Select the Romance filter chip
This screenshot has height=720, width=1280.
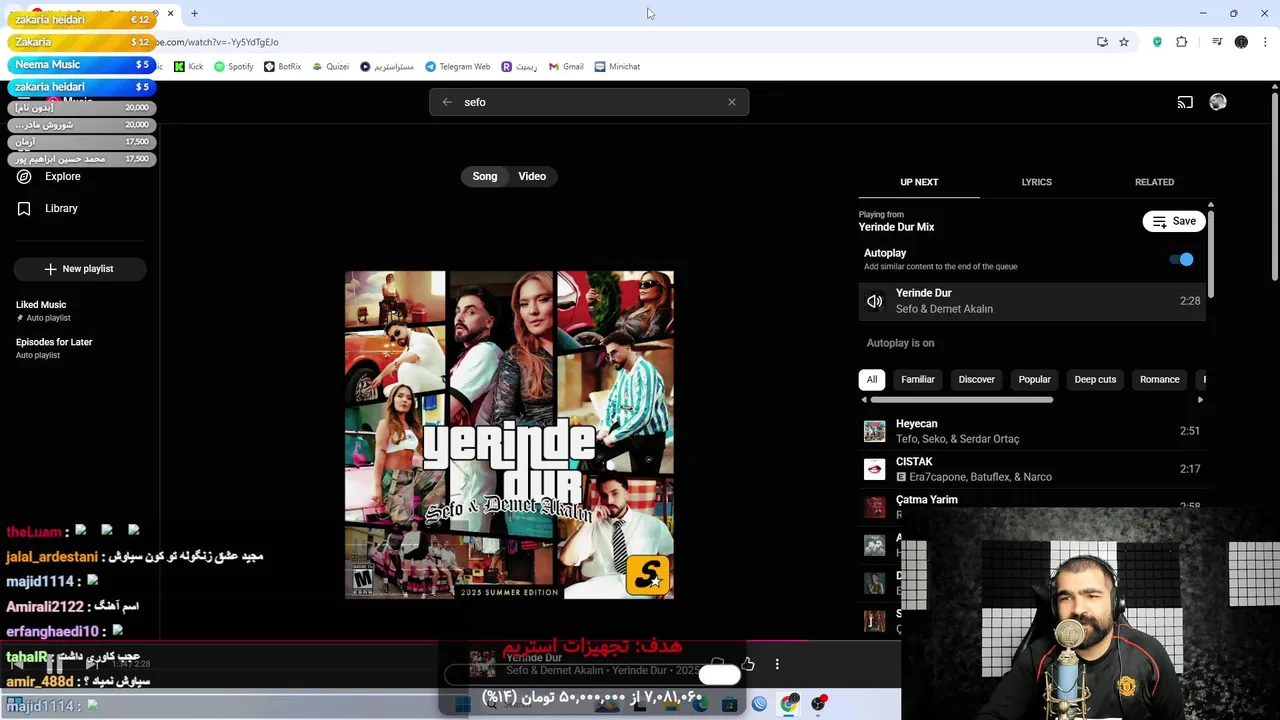tap(1160, 380)
